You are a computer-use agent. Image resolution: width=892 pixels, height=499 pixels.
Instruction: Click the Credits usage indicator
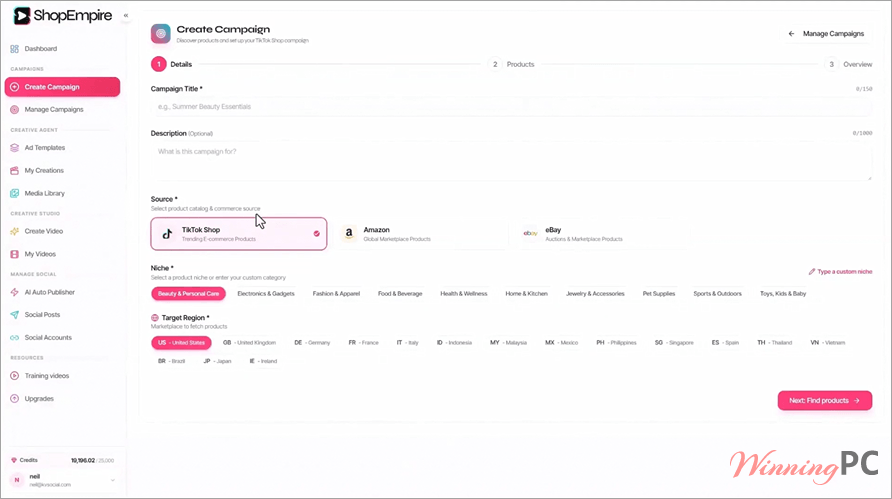pos(62,460)
